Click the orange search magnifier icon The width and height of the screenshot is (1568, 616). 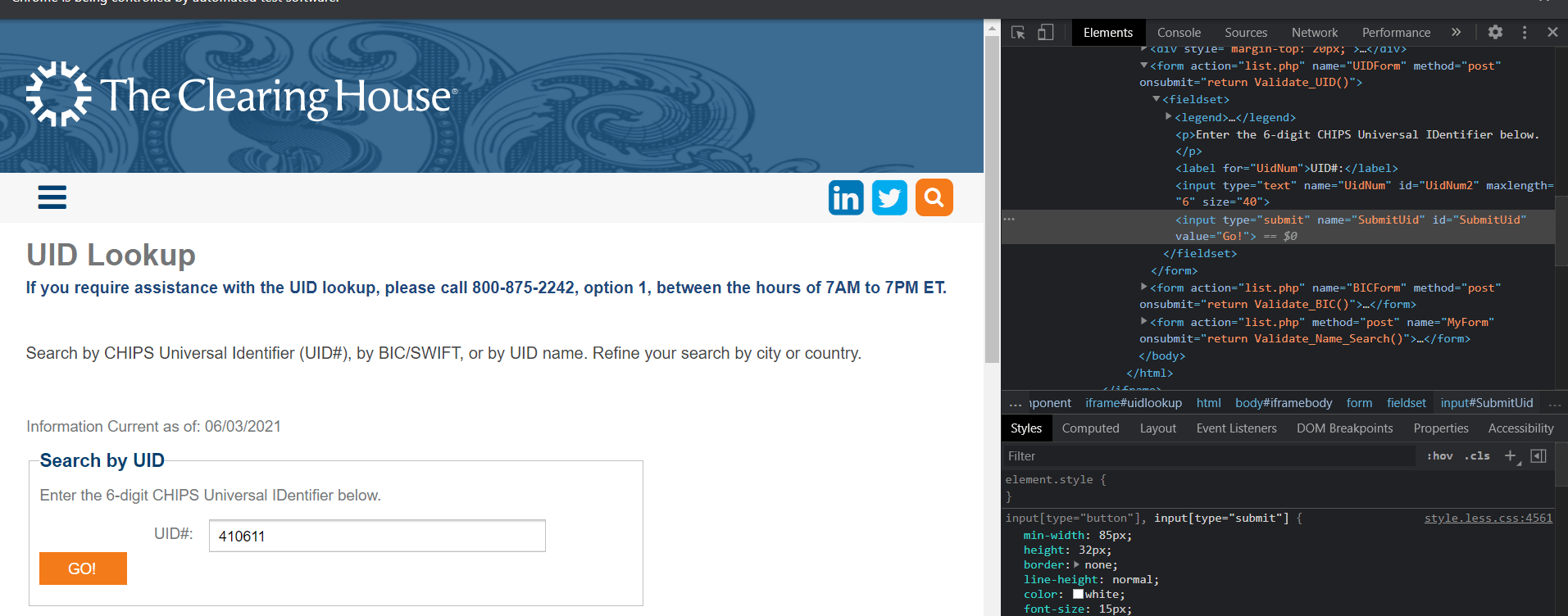coord(934,197)
